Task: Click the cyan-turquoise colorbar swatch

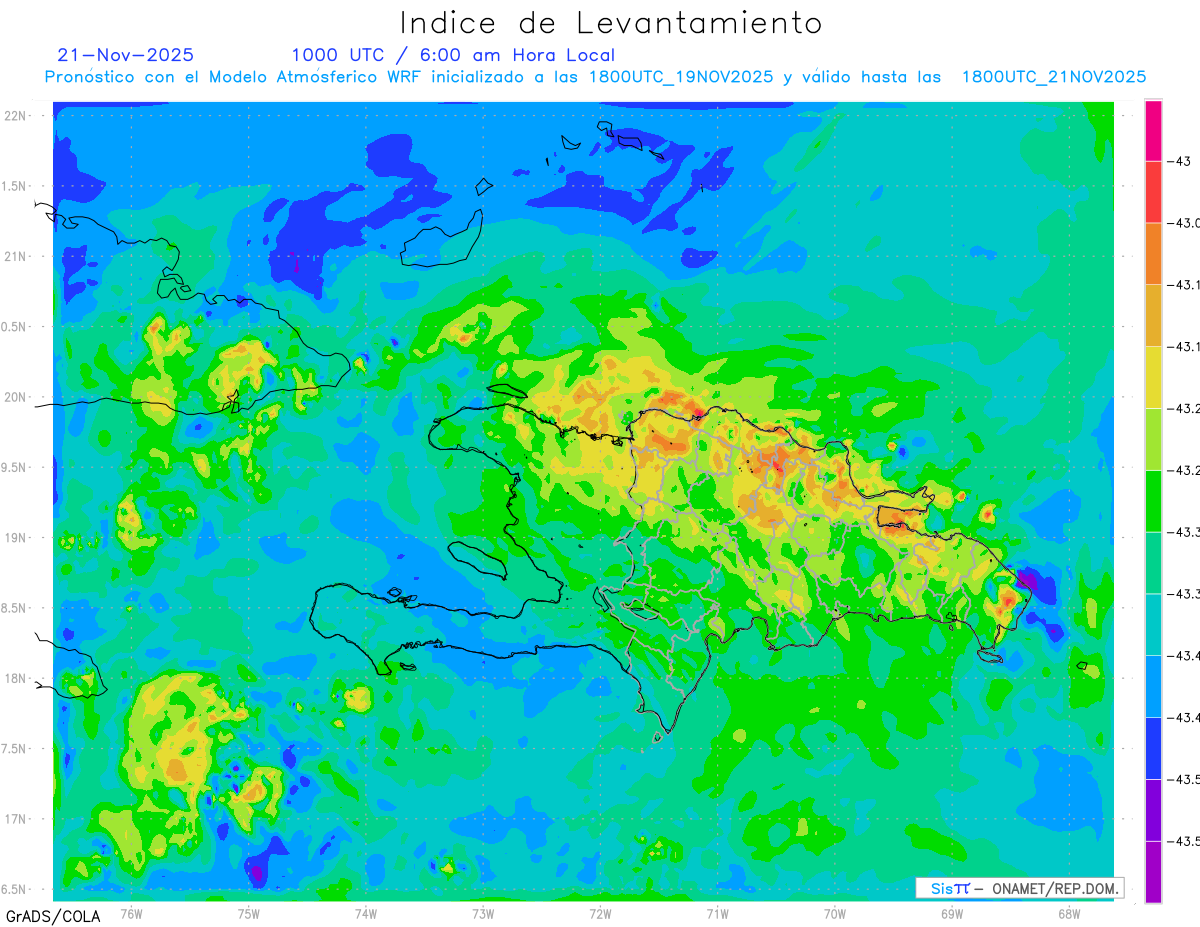Action: click(x=1154, y=625)
